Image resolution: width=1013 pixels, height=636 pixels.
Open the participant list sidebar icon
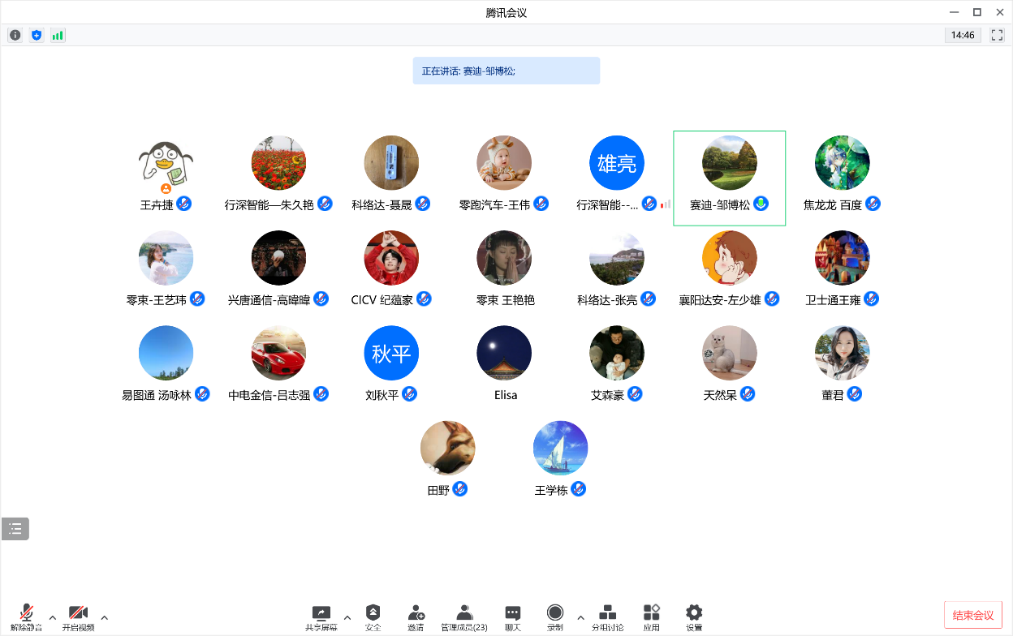(x=16, y=529)
